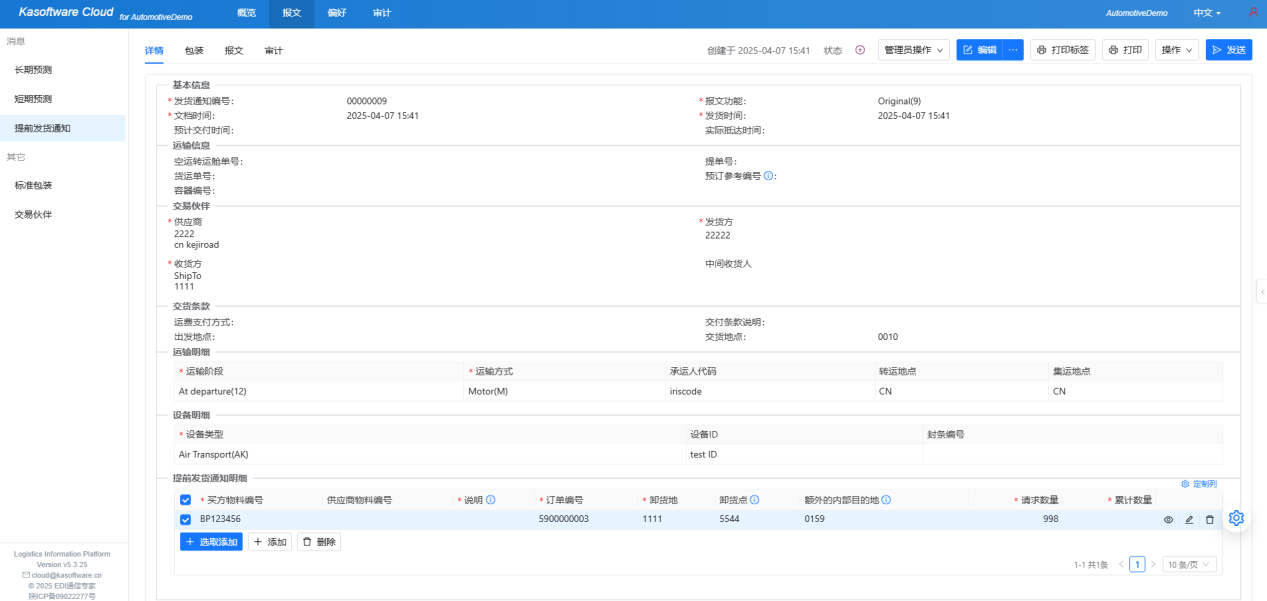1267x601 pixels.
Task: Click the user profile icon at top right
Action: pos(1253,13)
